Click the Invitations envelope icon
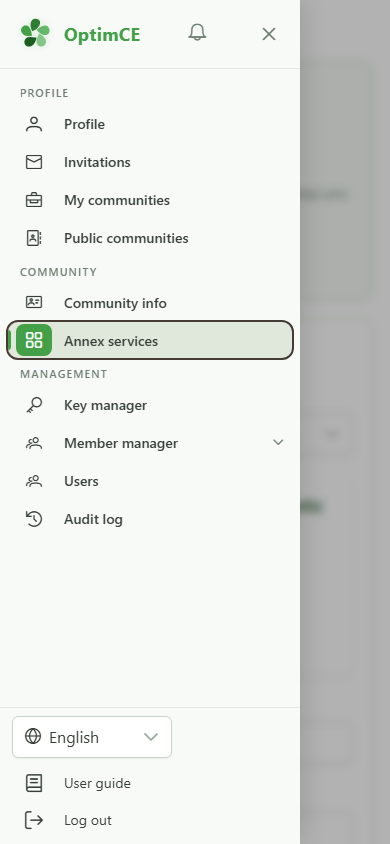Image resolution: width=390 pixels, height=844 pixels. point(34,162)
